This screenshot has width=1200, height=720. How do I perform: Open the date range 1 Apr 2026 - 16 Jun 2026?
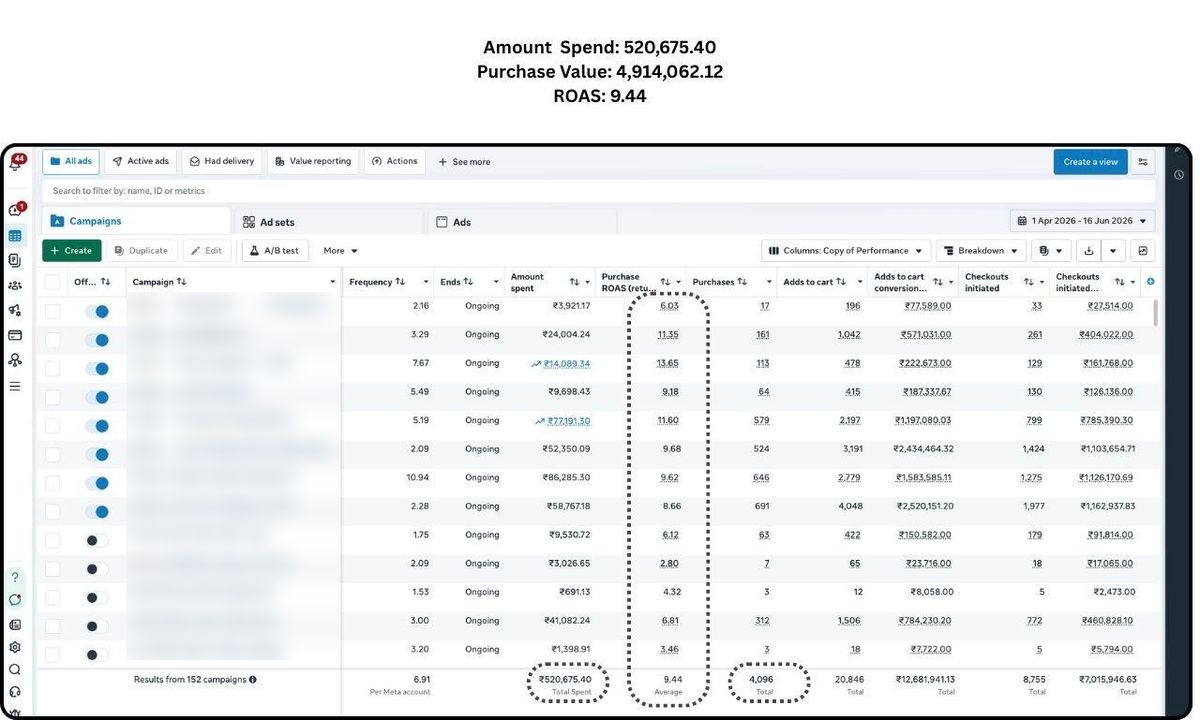(1083, 221)
